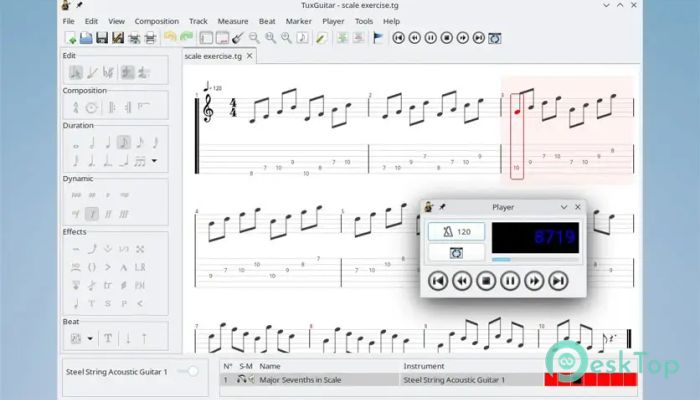The image size is (700, 400).
Task: Apply the accentuated note effect
Action: tap(108, 267)
